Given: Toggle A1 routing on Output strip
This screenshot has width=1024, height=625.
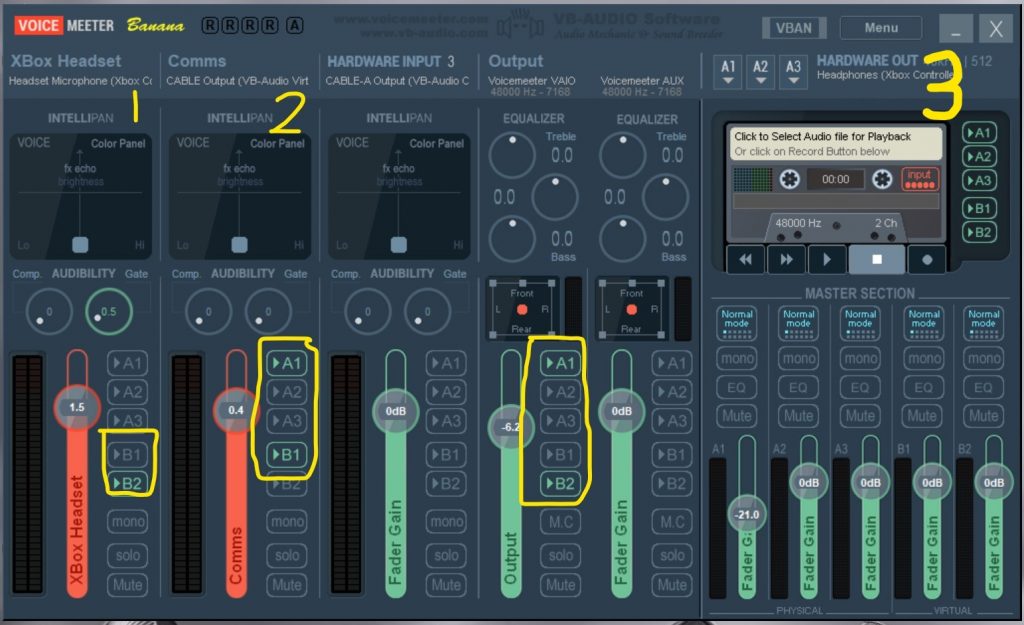Looking at the screenshot, I should 560,363.
